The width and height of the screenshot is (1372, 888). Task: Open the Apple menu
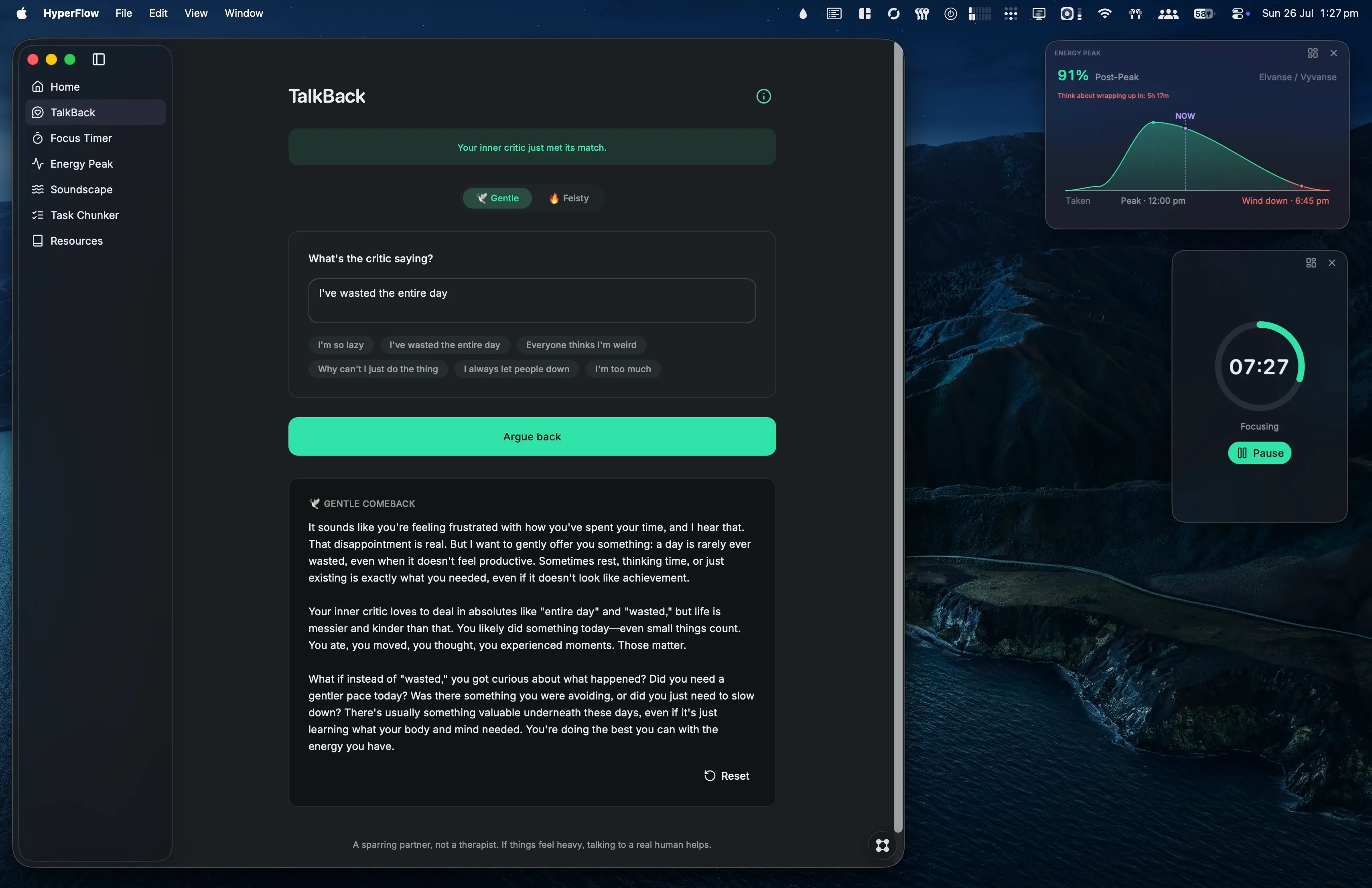point(21,13)
